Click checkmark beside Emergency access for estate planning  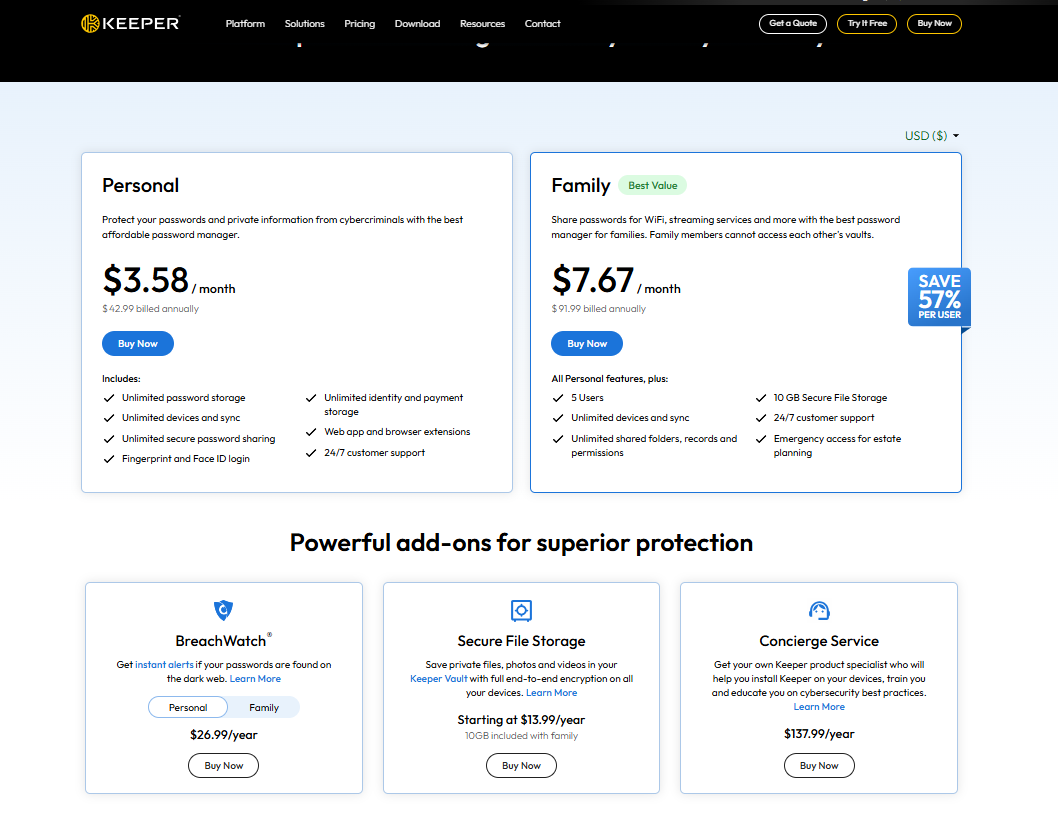click(x=760, y=438)
